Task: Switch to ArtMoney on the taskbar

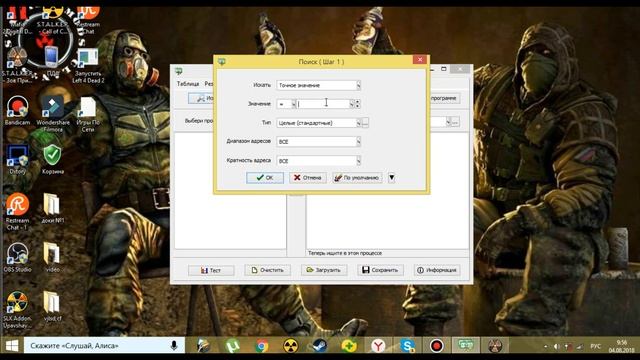Action: [x=466, y=346]
